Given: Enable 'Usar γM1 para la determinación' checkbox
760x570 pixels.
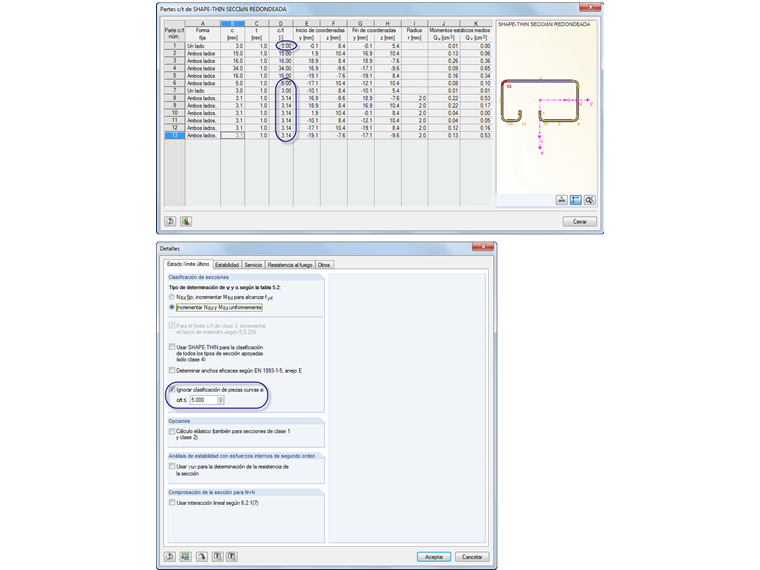Looking at the screenshot, I should pos(172,466).
